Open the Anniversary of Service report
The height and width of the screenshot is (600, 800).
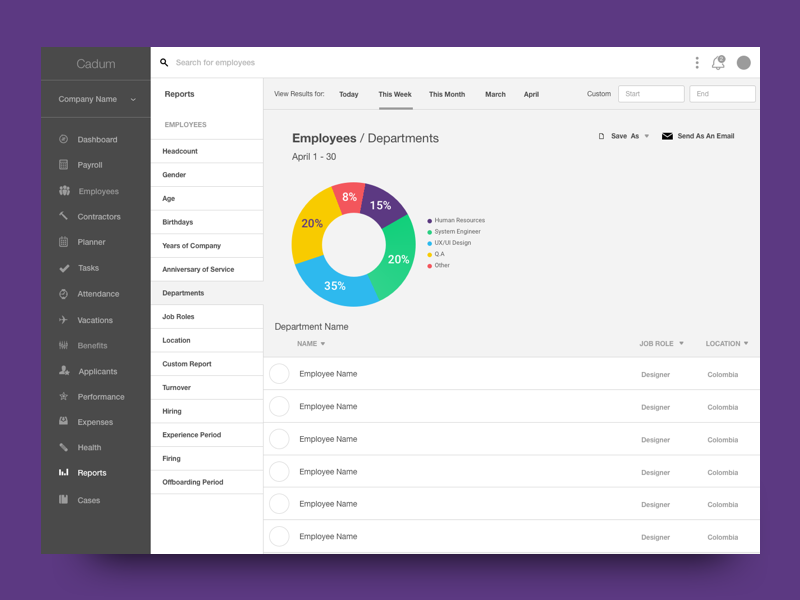(207, 269)
